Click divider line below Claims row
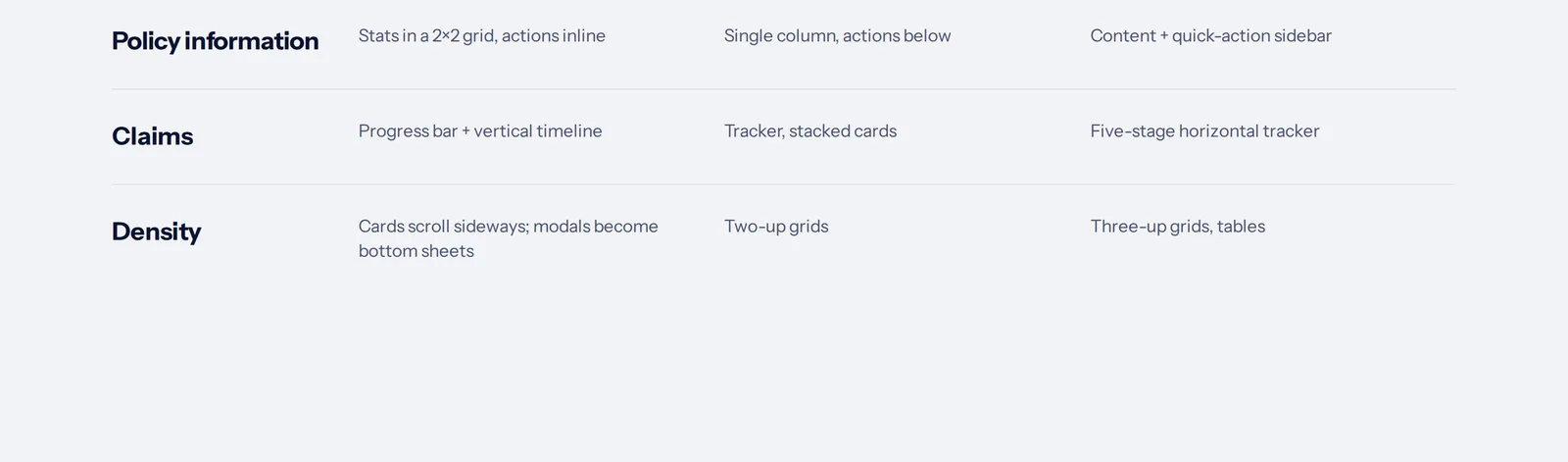 coord(784,184)
